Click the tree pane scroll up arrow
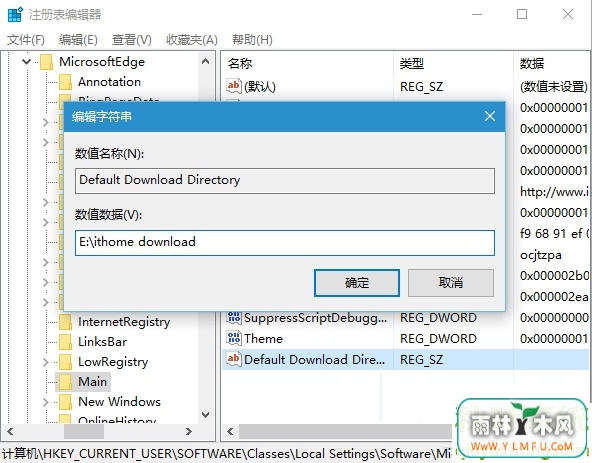 point(205,61)
